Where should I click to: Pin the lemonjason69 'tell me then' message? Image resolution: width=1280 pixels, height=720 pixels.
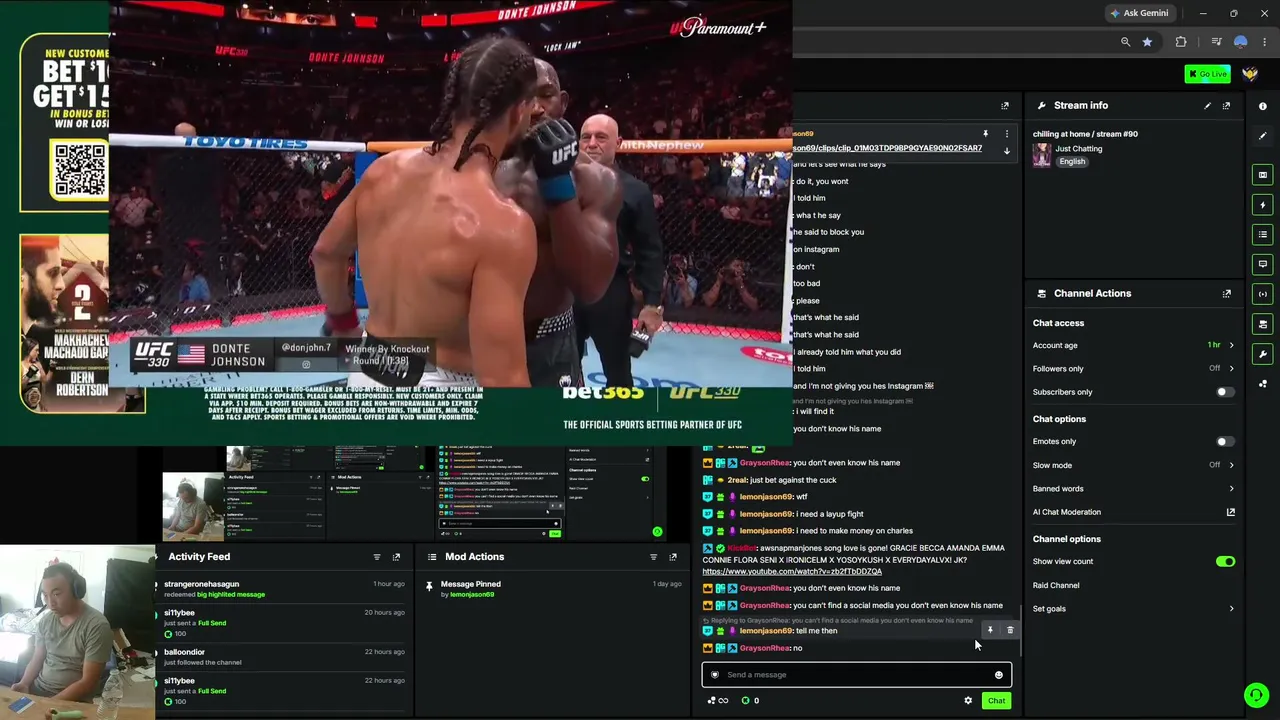[x=990, y=631]
